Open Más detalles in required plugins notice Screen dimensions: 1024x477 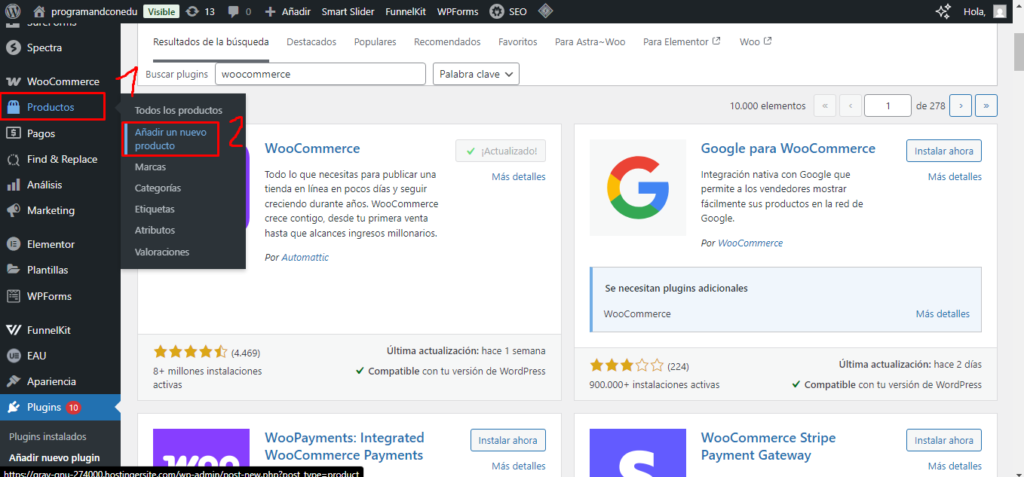click(942, 314)
